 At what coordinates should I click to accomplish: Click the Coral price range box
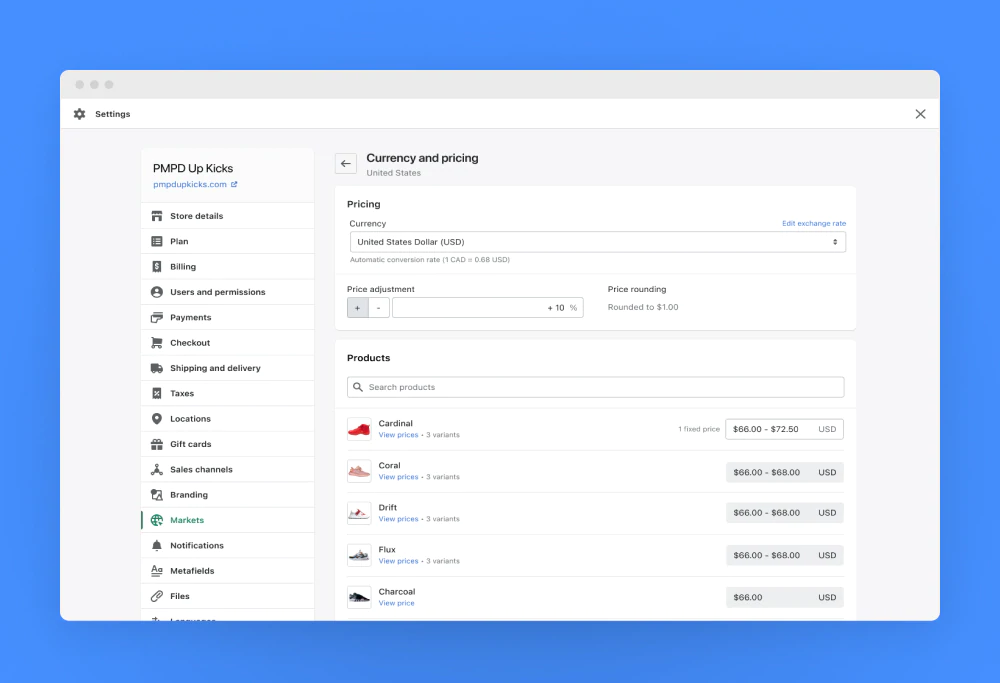click(784, 473)
